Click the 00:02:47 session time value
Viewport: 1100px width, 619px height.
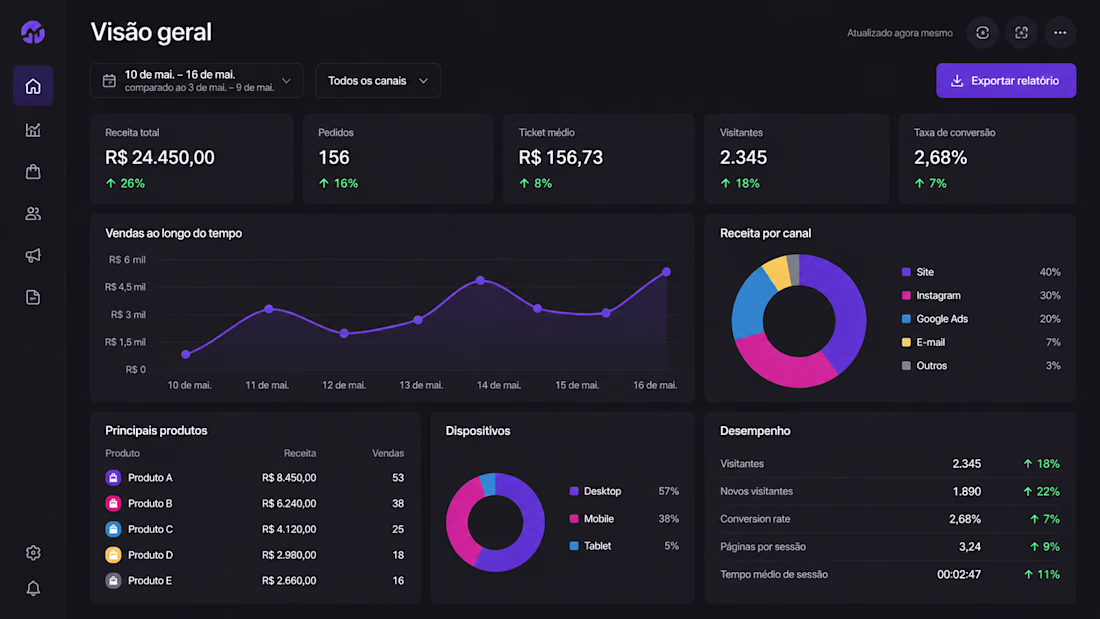959,574
